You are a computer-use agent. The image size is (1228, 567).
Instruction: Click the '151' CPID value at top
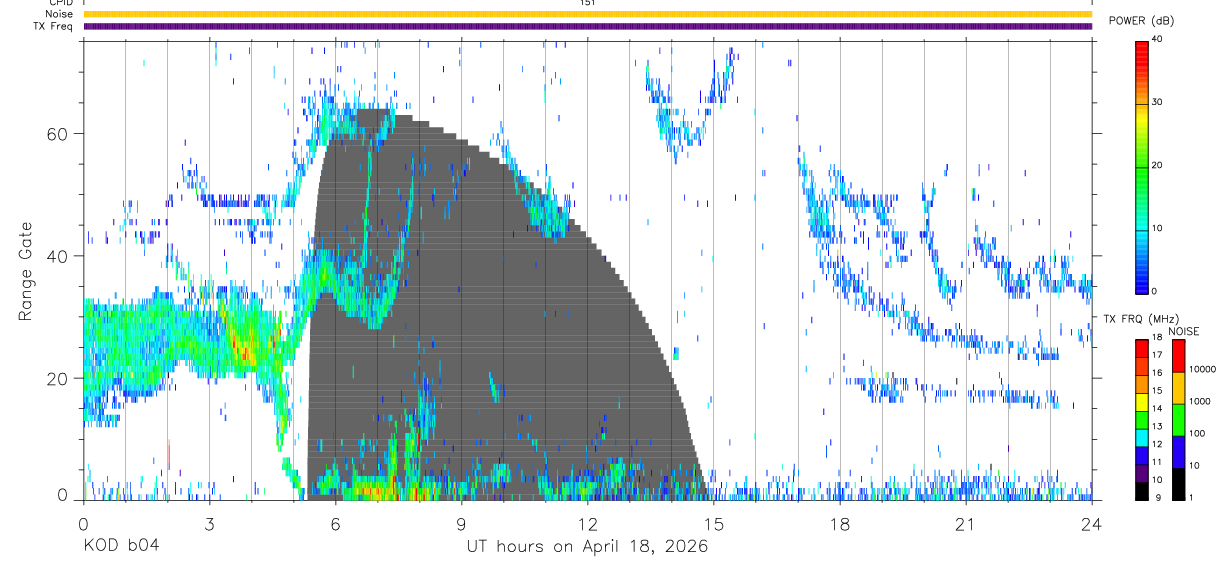588,3
